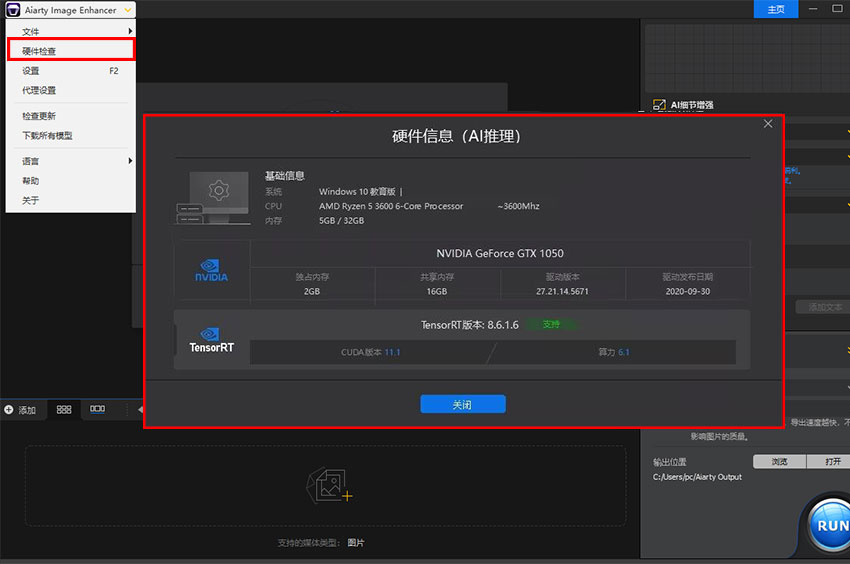This screenshot has height=564, width=850.
Task: Click the blue 关闭 button
Action: (462, 404)
